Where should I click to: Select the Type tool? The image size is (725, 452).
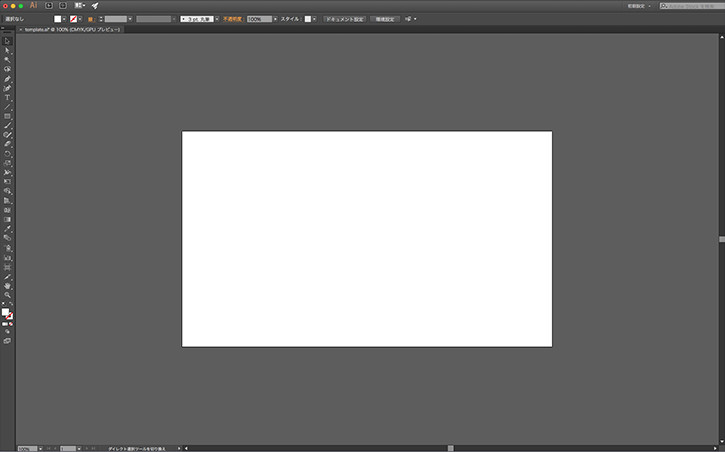[x=7, y=98]
